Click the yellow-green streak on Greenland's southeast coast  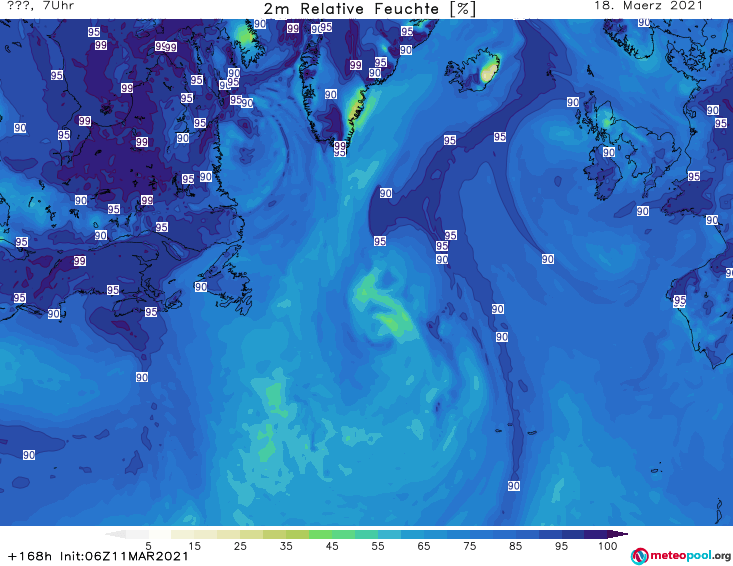click(357, 108)
